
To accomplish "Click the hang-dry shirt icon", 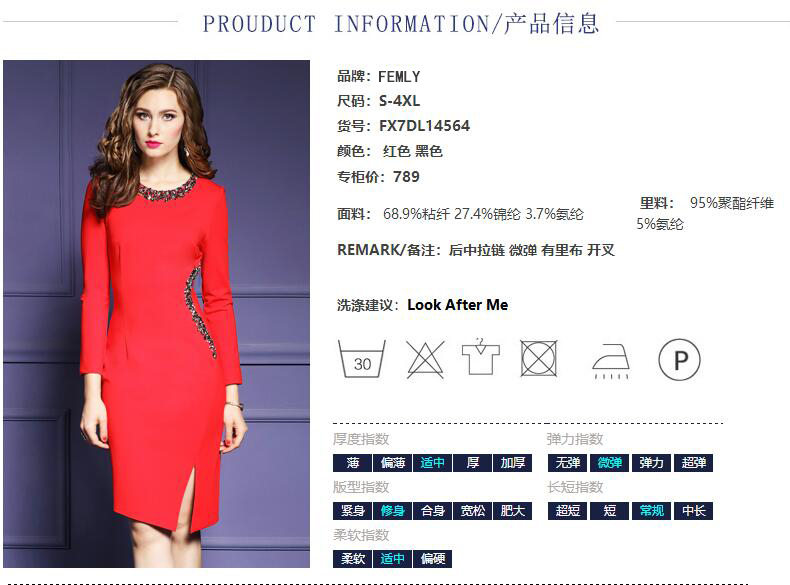I will pyautogui.click(x=481, y=356).
